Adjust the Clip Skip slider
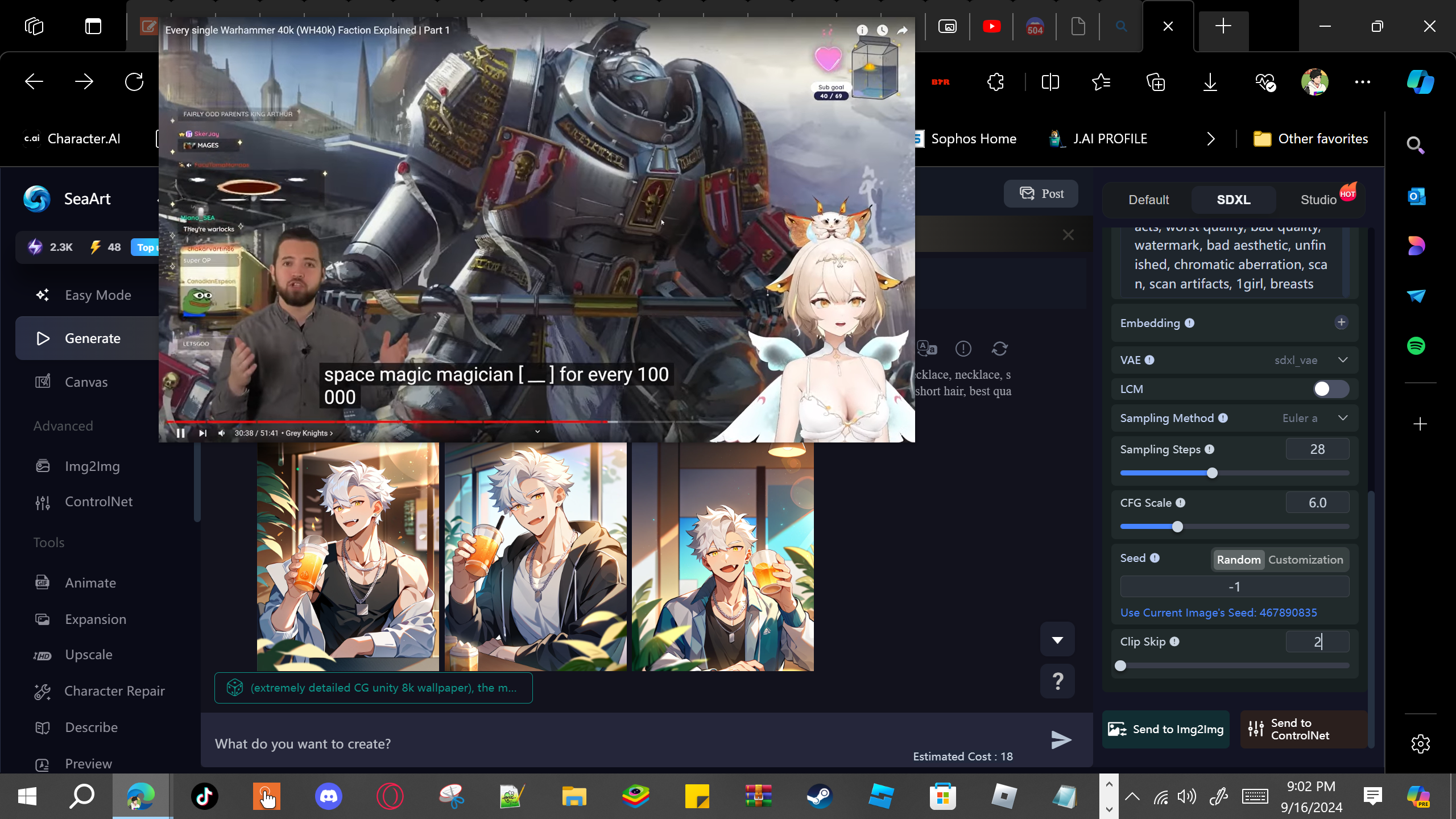This screenshot has width=1456, height=819. click(x=1120, y=665)
